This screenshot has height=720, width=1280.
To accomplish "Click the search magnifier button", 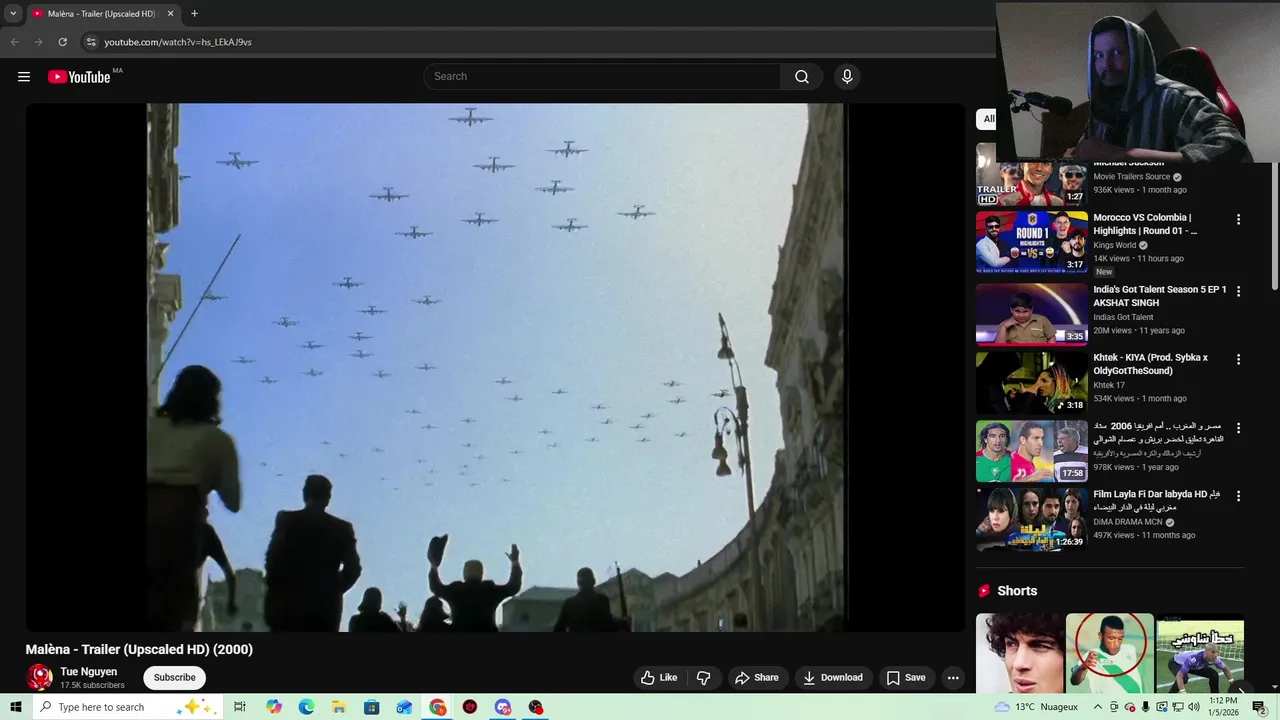I will [x=802, y=77].
